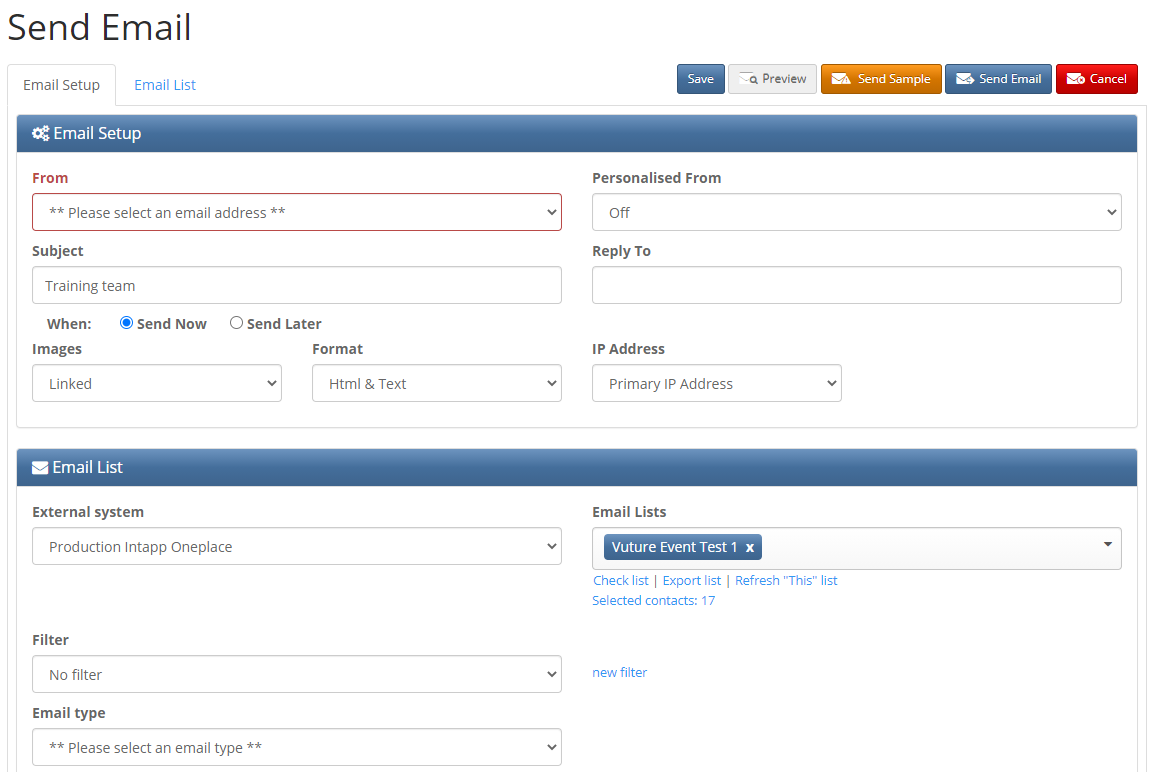Expand the Personalised From dropdown
The image size is (1150, 772).
point(856,212)
